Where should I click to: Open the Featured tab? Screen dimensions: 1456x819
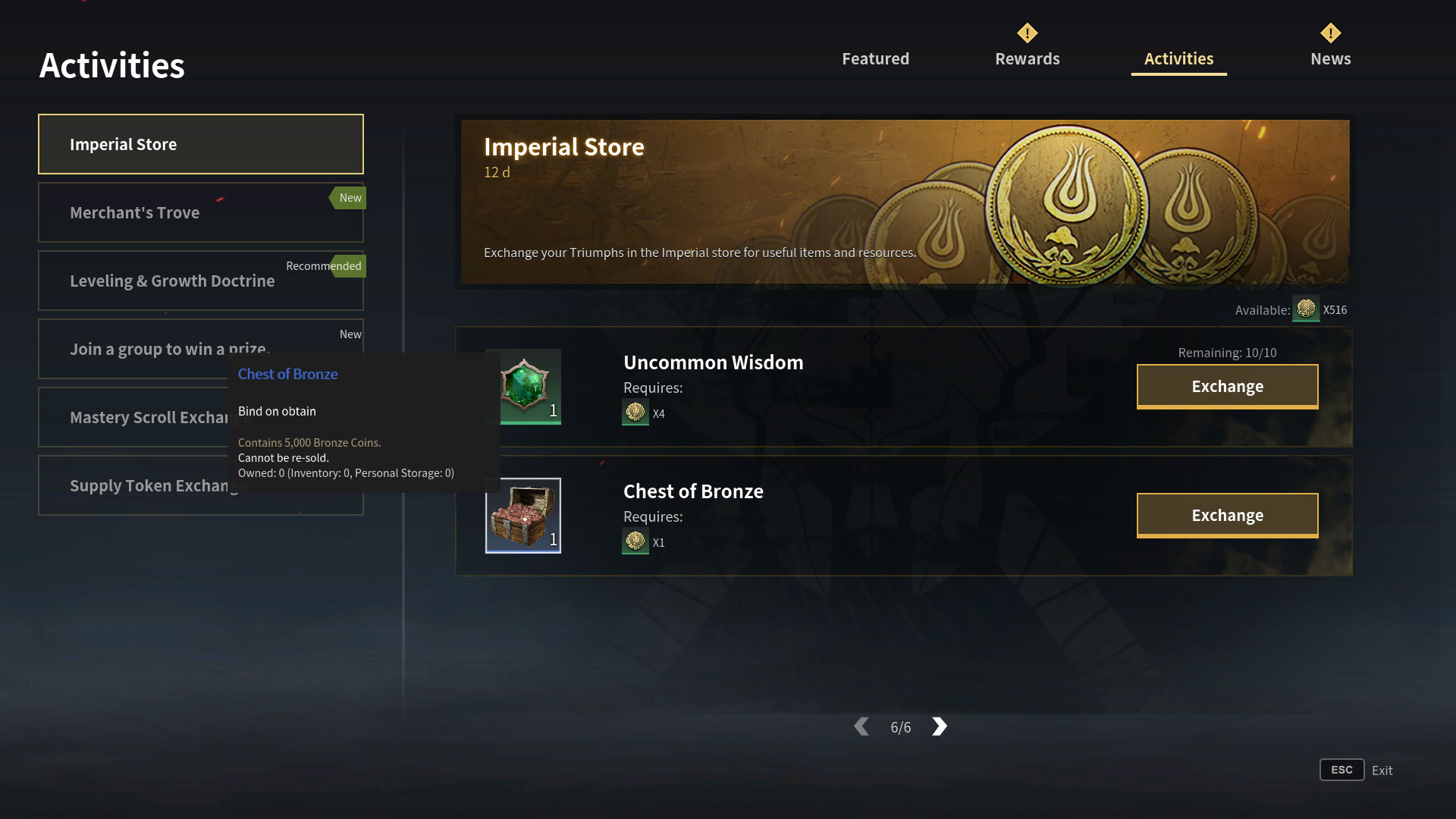click(875, 58)
